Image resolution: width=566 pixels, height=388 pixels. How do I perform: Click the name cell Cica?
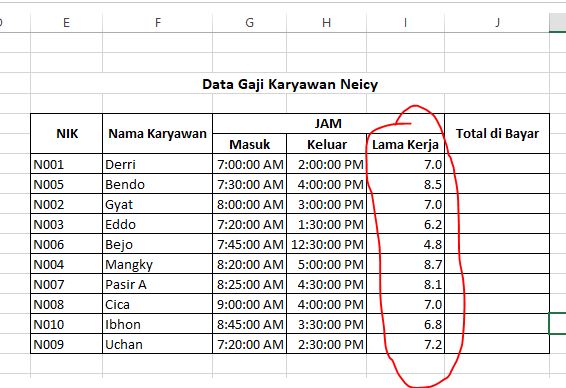coord(158,304)
